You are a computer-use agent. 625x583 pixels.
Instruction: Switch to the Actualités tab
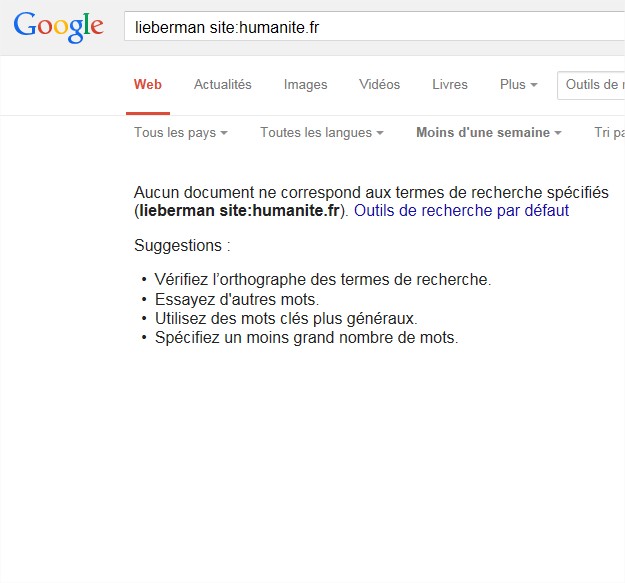[223, 84]
